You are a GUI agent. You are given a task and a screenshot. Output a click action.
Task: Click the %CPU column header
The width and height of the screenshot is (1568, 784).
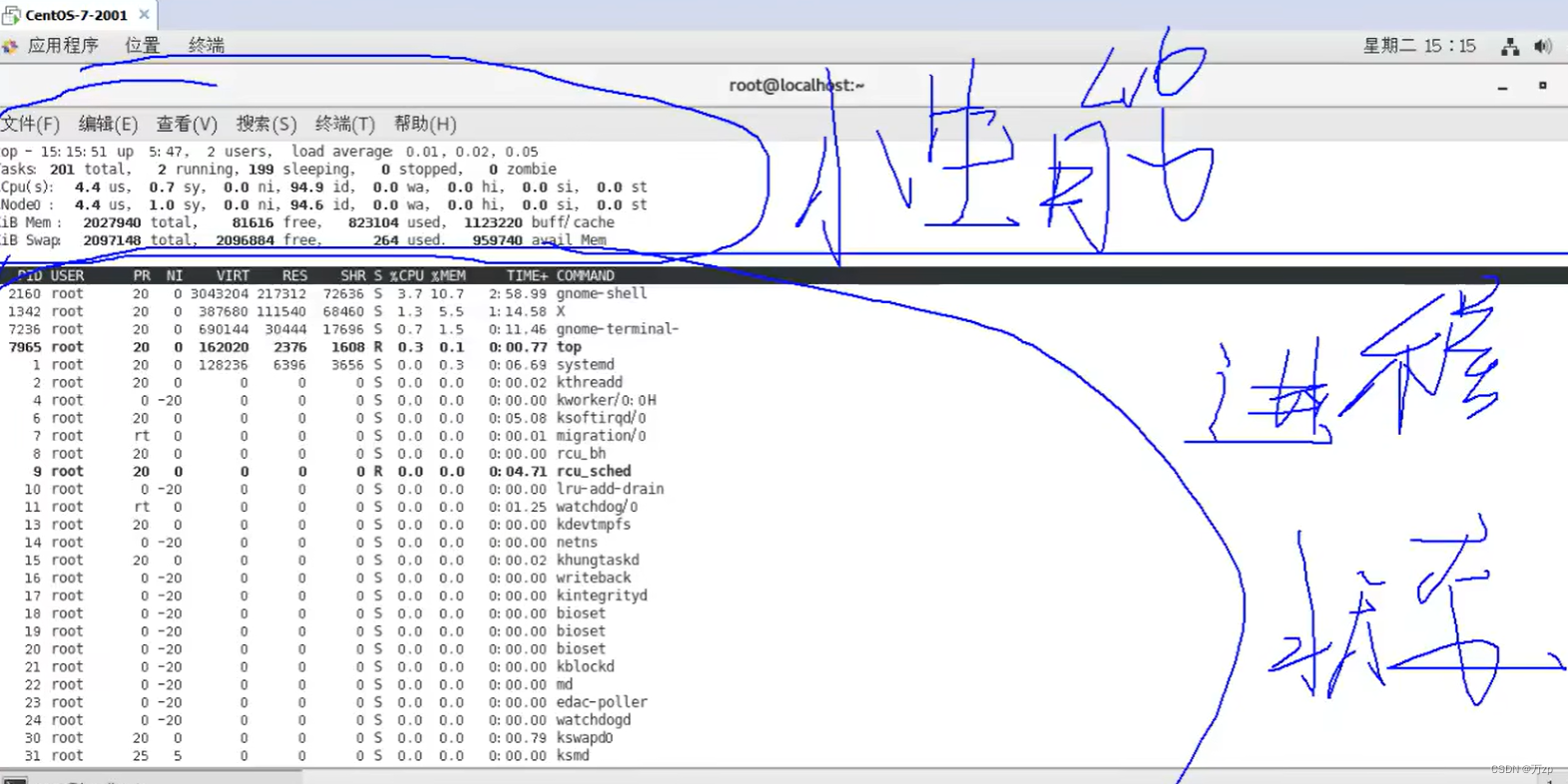pos(406,275)
